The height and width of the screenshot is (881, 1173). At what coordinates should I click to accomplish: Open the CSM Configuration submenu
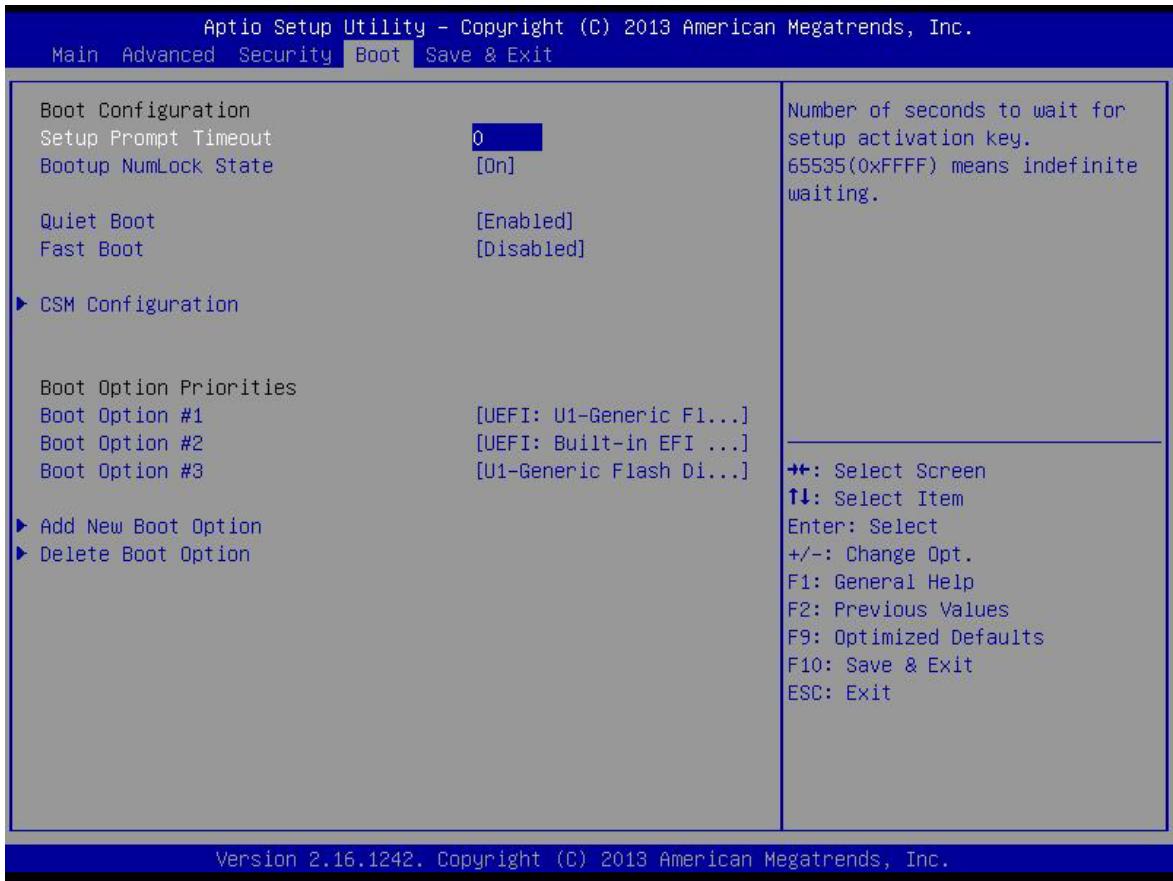tap(139, 304)
